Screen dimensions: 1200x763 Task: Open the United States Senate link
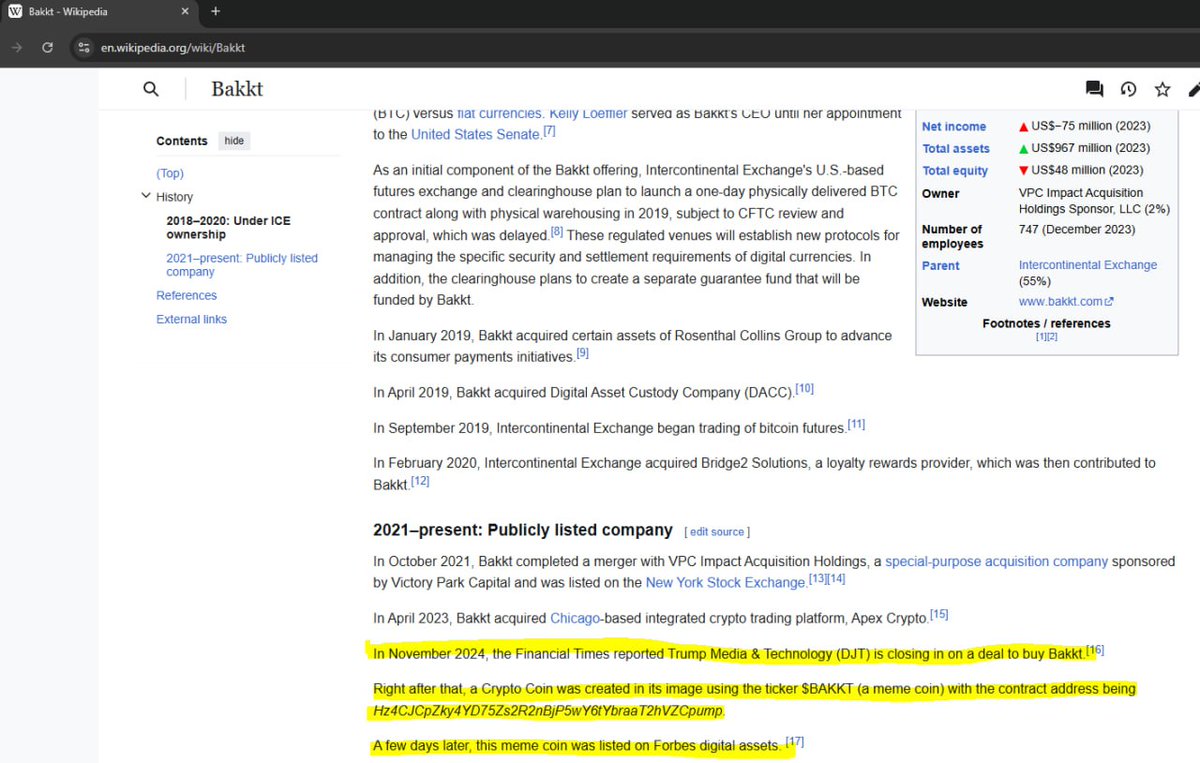coord(475,134)
